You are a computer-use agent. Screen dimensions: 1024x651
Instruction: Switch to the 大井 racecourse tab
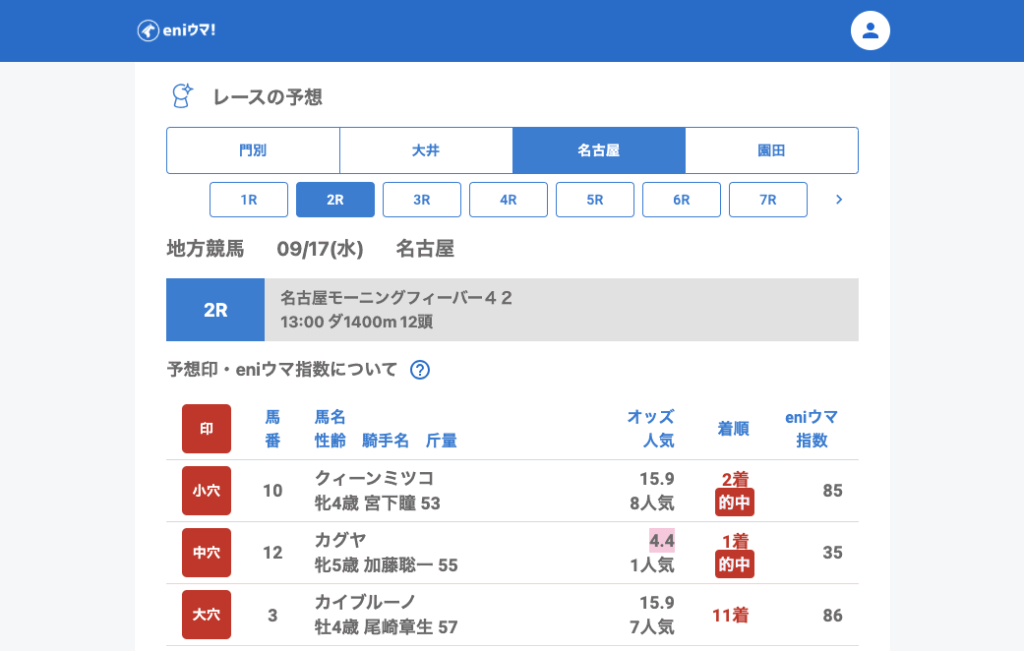coord(426,151)
